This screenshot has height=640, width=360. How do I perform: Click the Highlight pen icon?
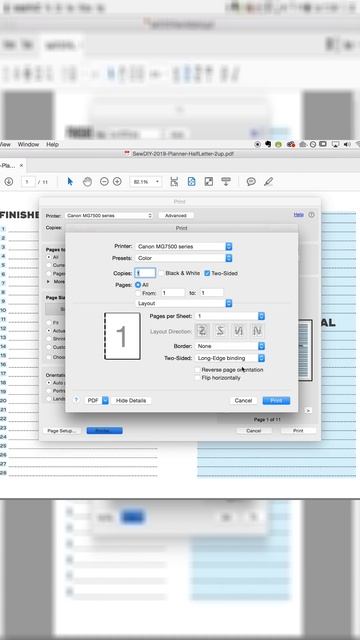268,182
